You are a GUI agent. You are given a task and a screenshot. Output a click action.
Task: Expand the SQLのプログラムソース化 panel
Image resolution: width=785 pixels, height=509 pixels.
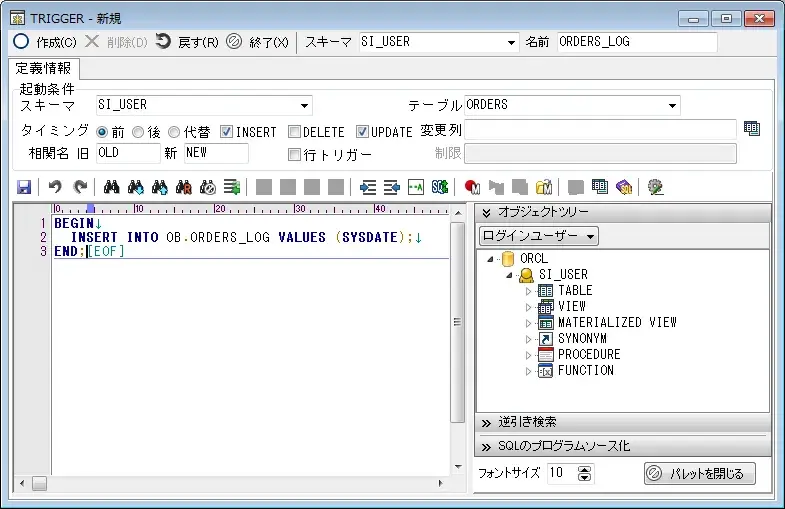[x=623, y=446]
